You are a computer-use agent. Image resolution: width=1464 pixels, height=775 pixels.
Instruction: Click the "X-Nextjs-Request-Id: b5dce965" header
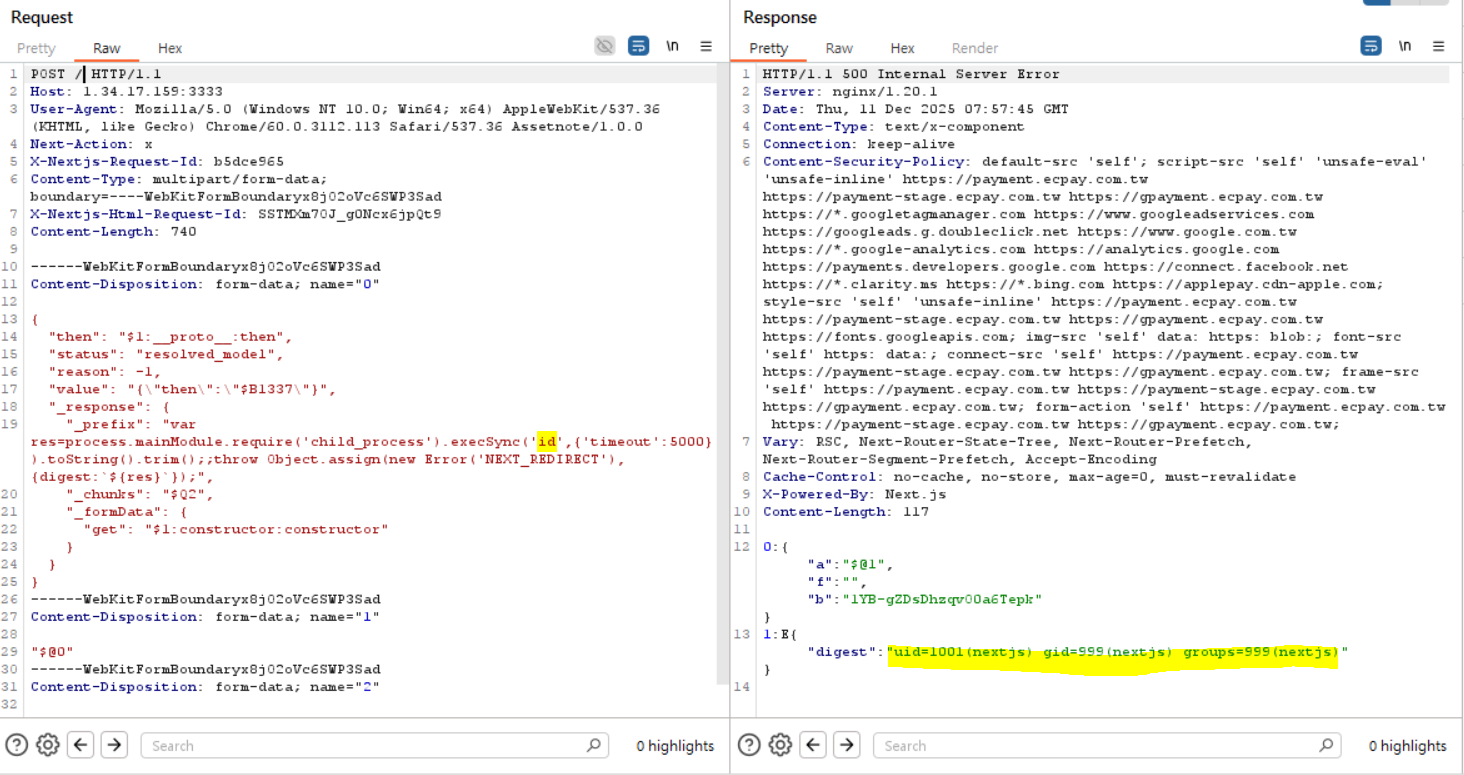pyautogui.click(x=157, y=161)
